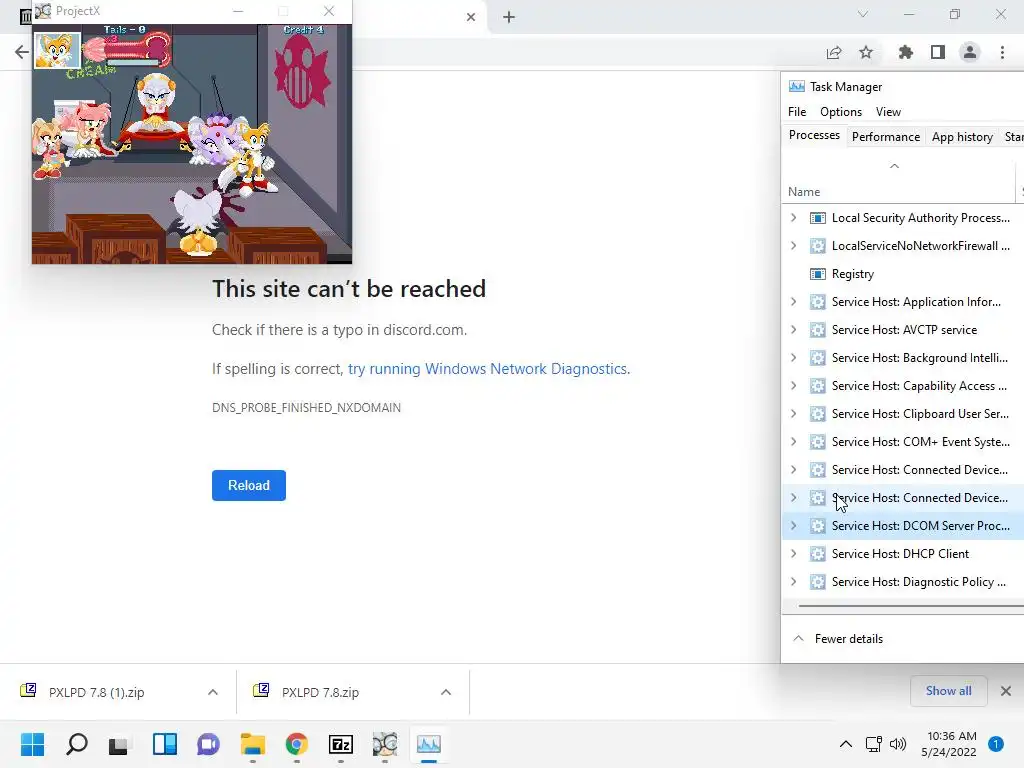
Task: Open the View menu in Task Manager
Action: coord(888,112)
